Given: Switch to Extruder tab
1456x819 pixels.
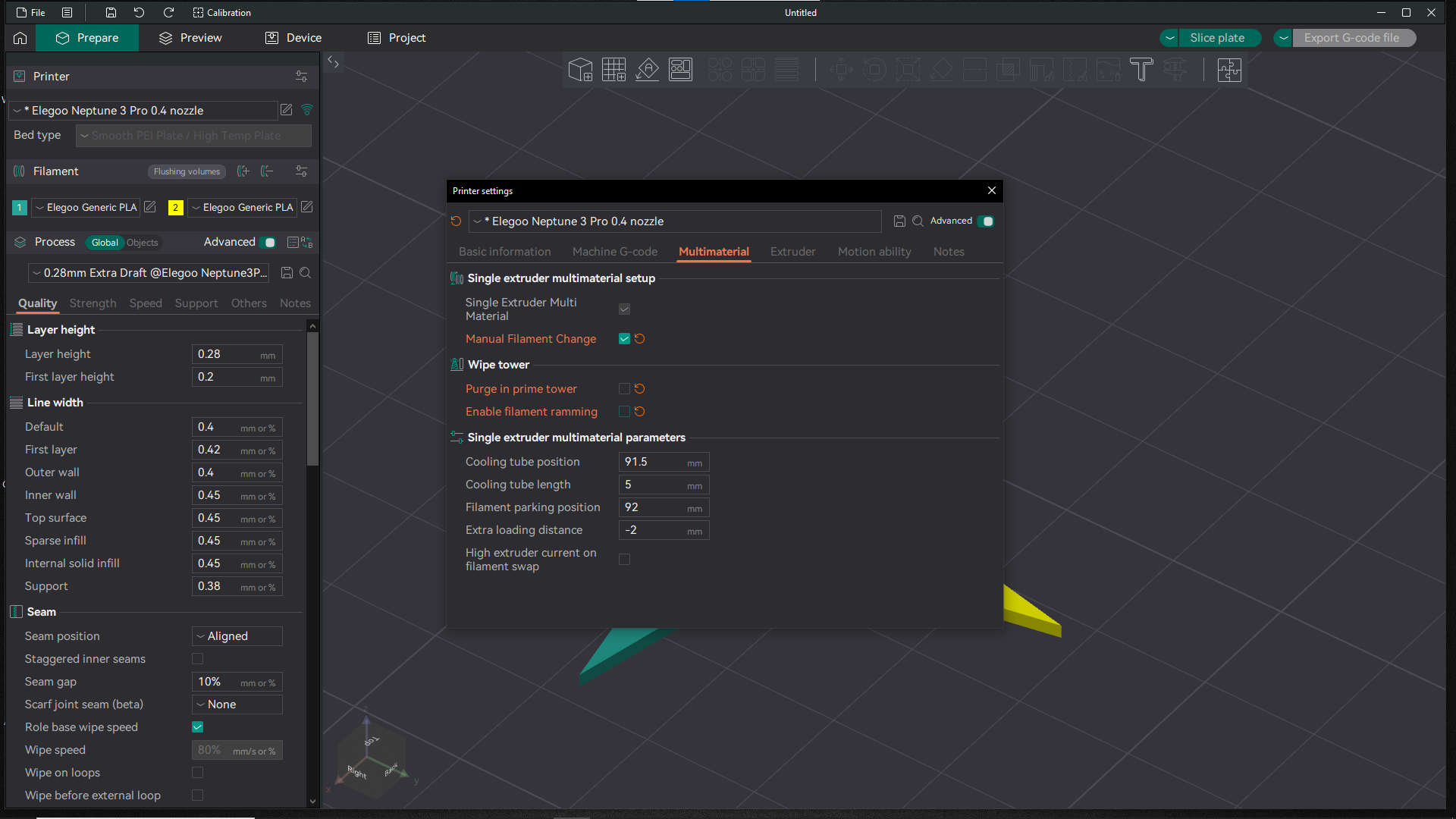Looking at the screenshot, I should tap(793, 252).
